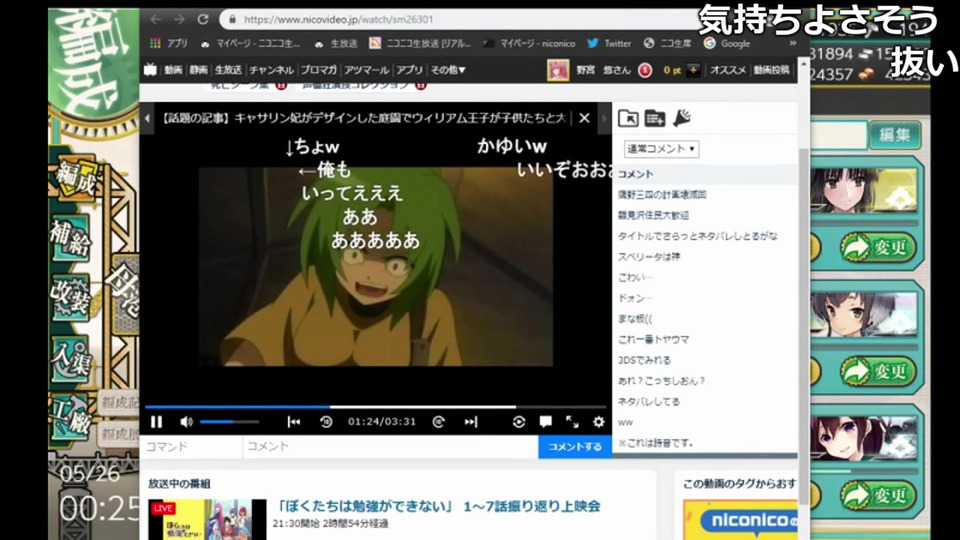
Task: Show hidden bookmarks with » chevron
Action: coord(793,43)
